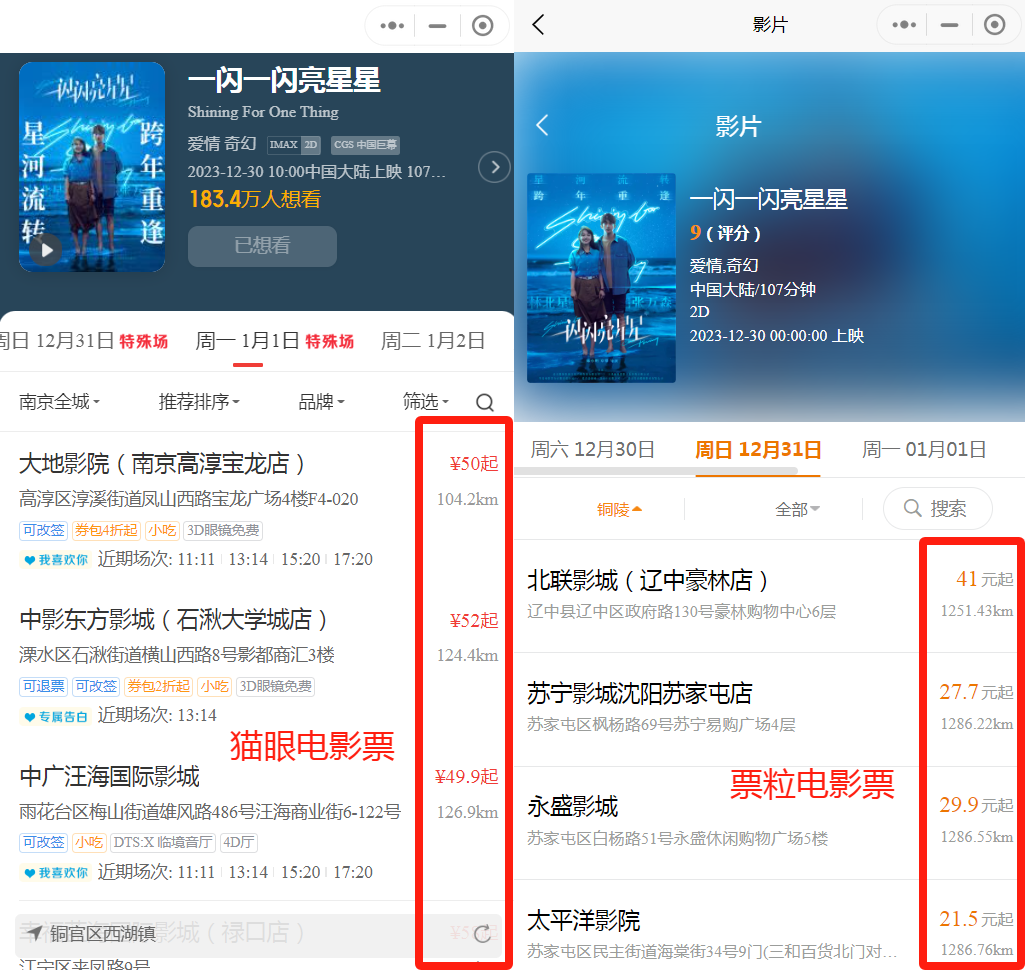Click 27.7元起 price for 苏宁影城

coord(977,692)
